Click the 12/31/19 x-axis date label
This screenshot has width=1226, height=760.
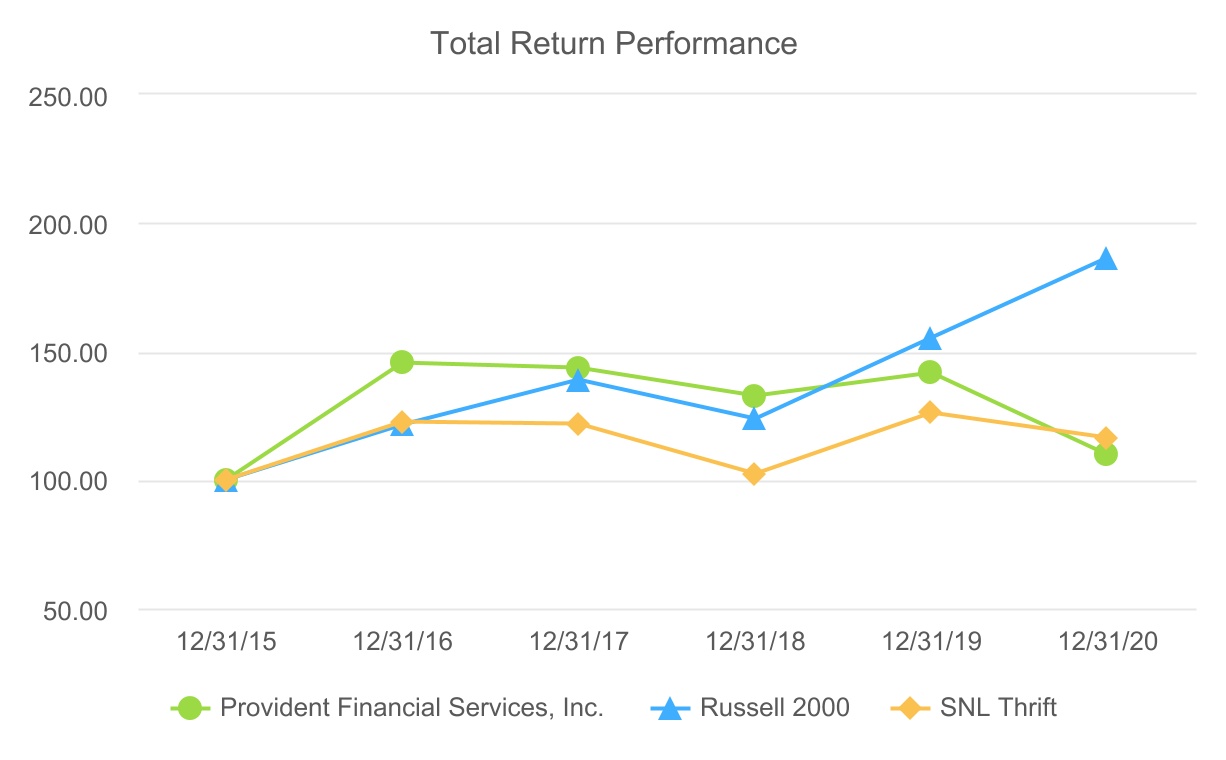point(930,642)
